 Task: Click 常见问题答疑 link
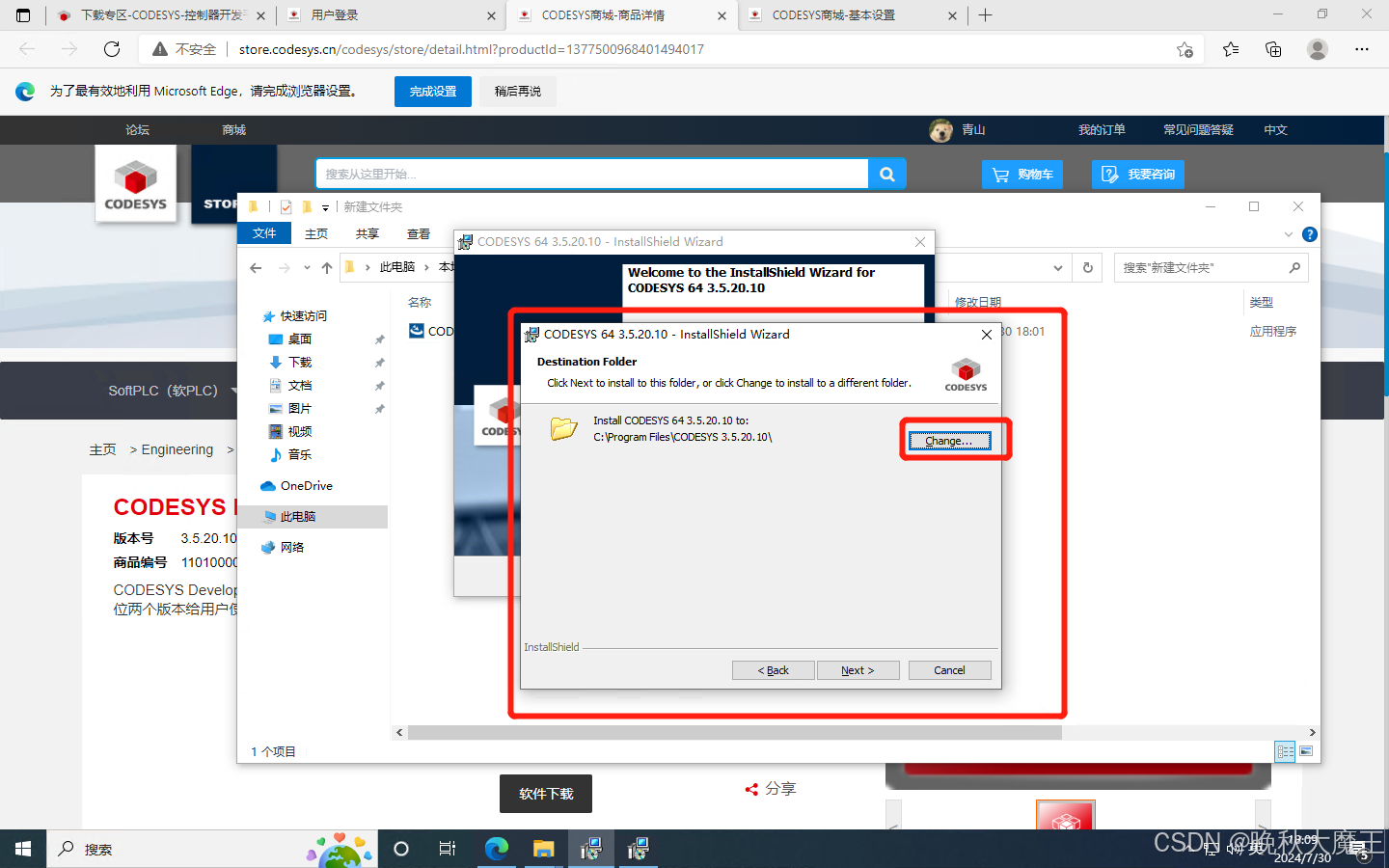click(x=1198, y=130)
